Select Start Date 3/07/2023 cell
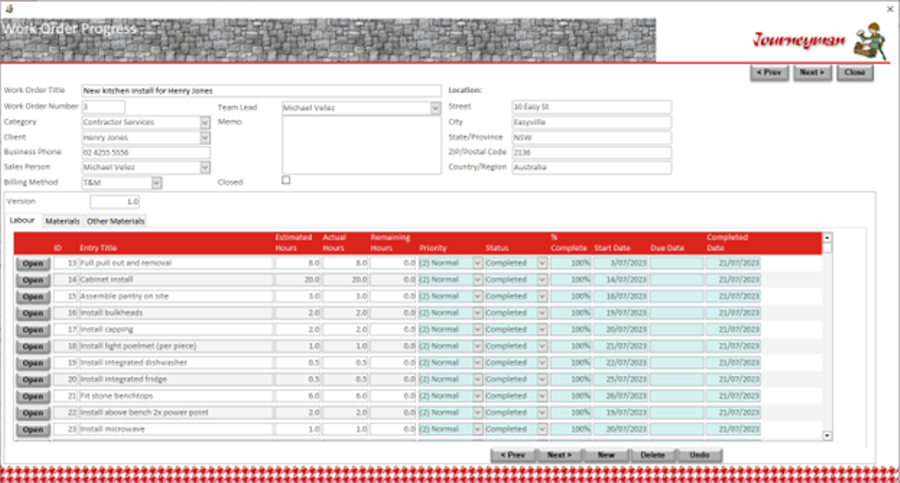 pyautogui.click(x=620, y=263)
